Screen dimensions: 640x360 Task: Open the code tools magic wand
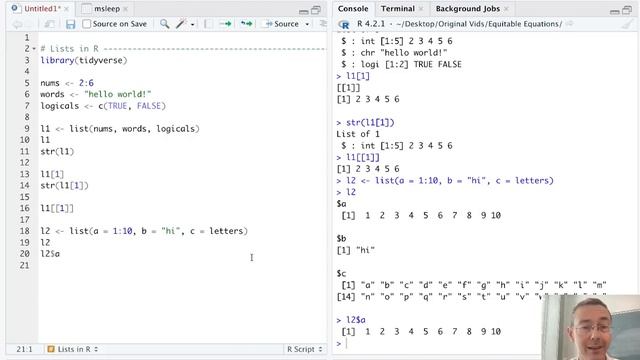point(181,24)
